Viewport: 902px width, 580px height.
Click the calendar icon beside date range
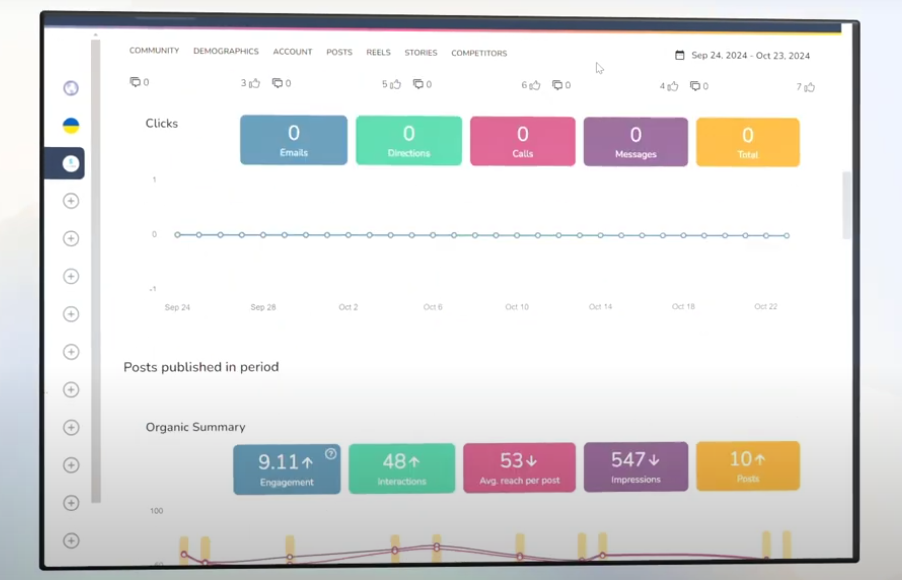680,56
